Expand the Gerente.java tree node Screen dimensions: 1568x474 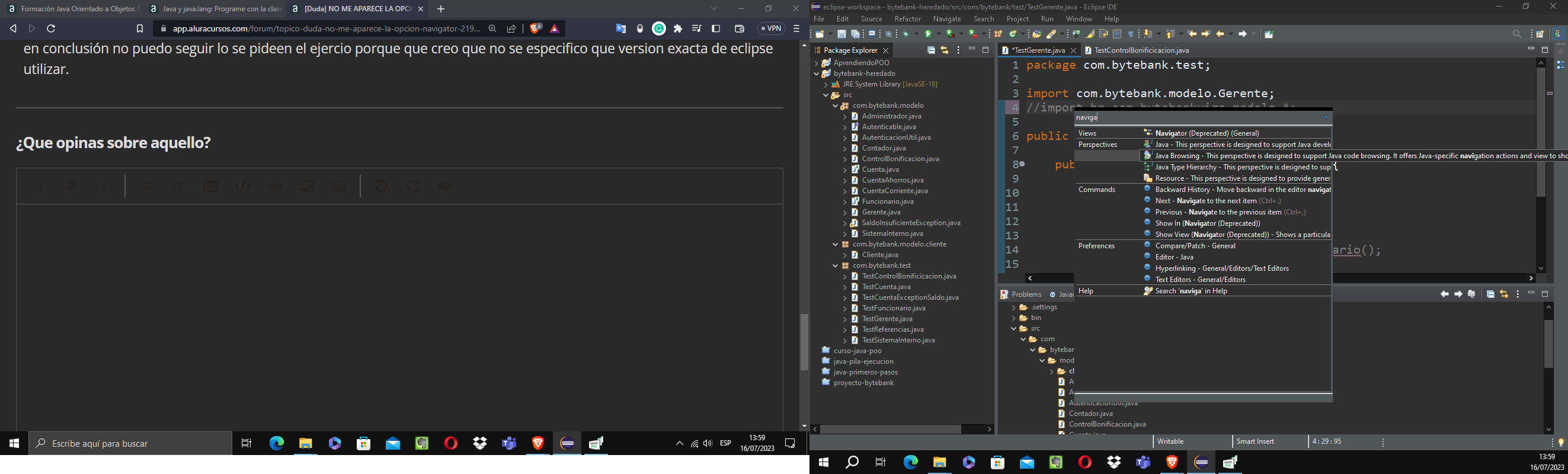[x=845, y=212]
